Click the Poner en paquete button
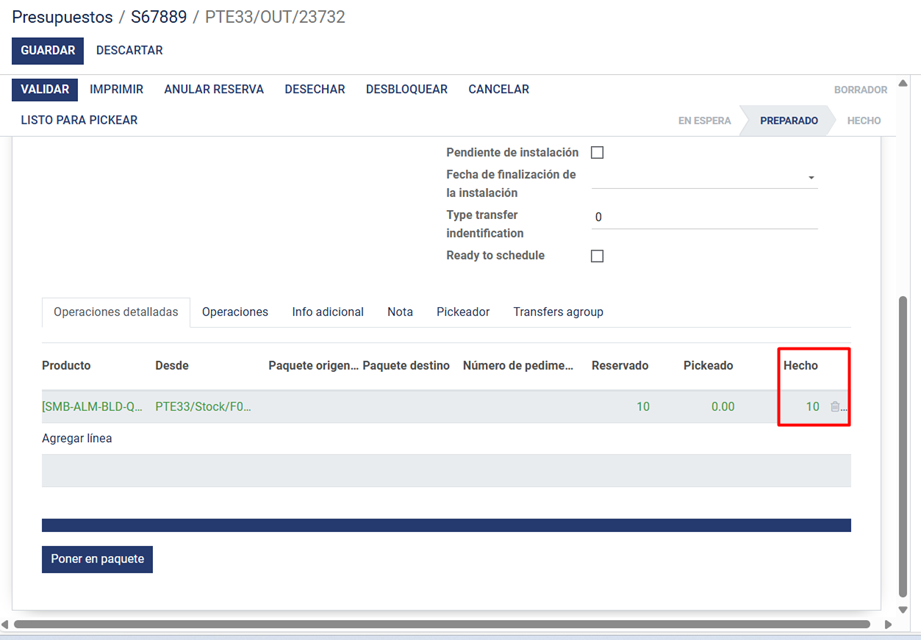The height and width of the screenshot is (640, 921). pos(97,559)
